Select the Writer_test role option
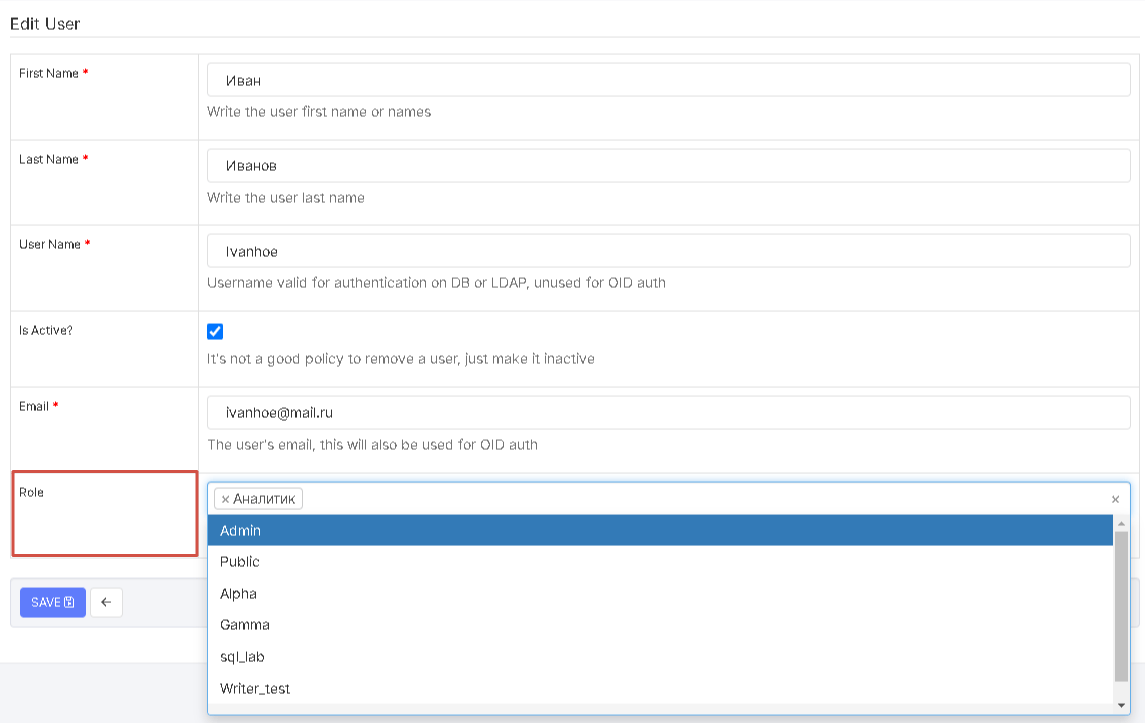The height and width of the screenshot is (723, 1145). click(660, 689)
